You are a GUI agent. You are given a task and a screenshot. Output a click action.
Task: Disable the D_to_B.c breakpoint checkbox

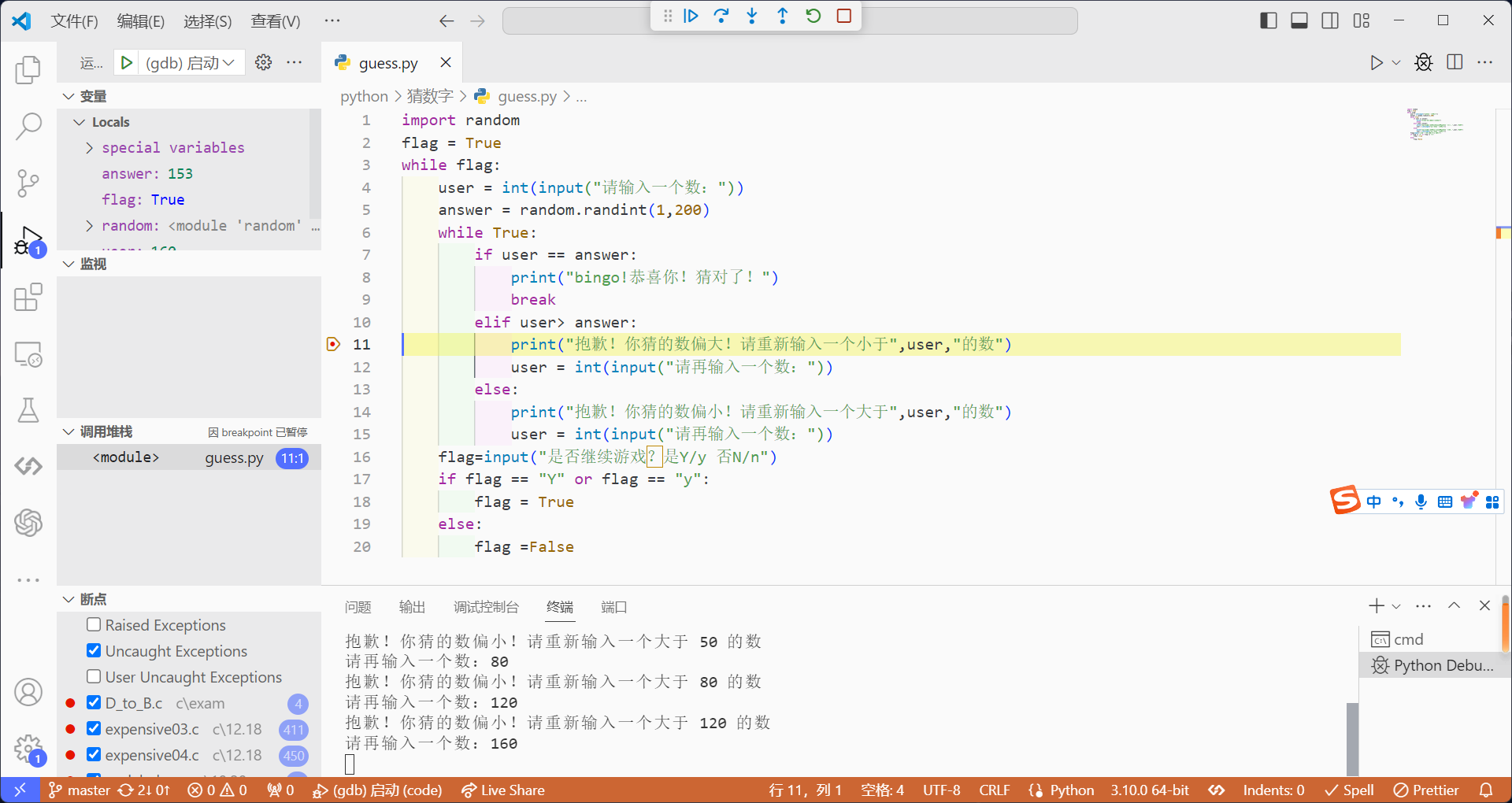pyautogui.click(x=94, y=703)
